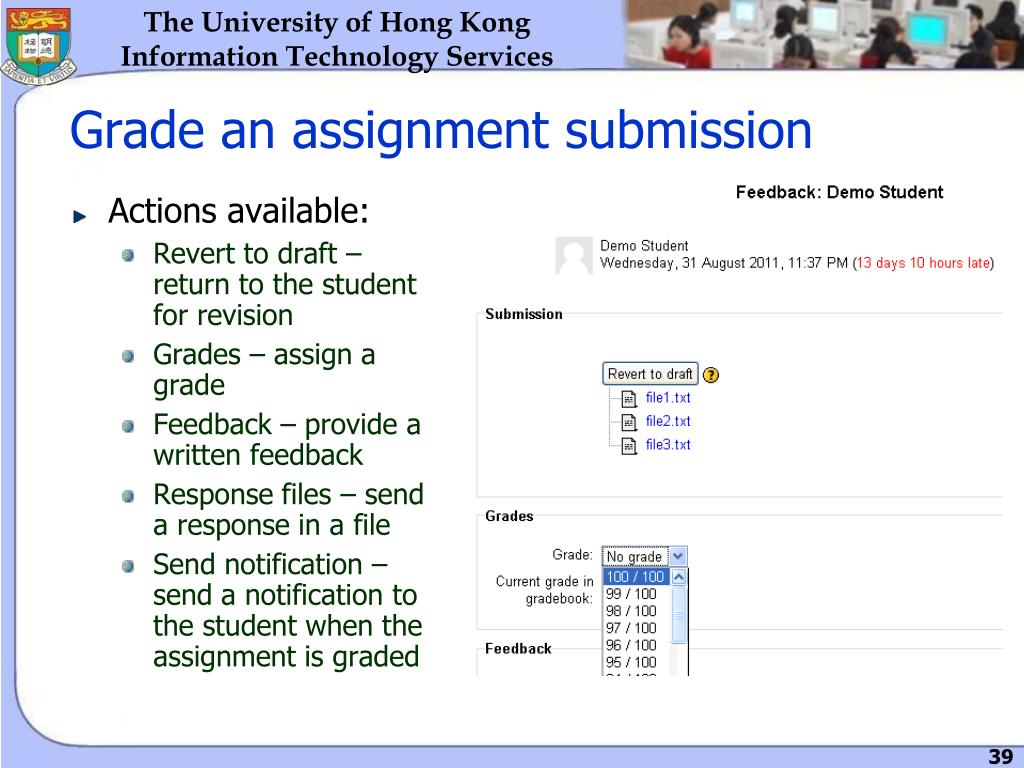Choose 98 / 100 in grade list
The width and height of the screenshot is (1024, 768).
coord(635,611)
